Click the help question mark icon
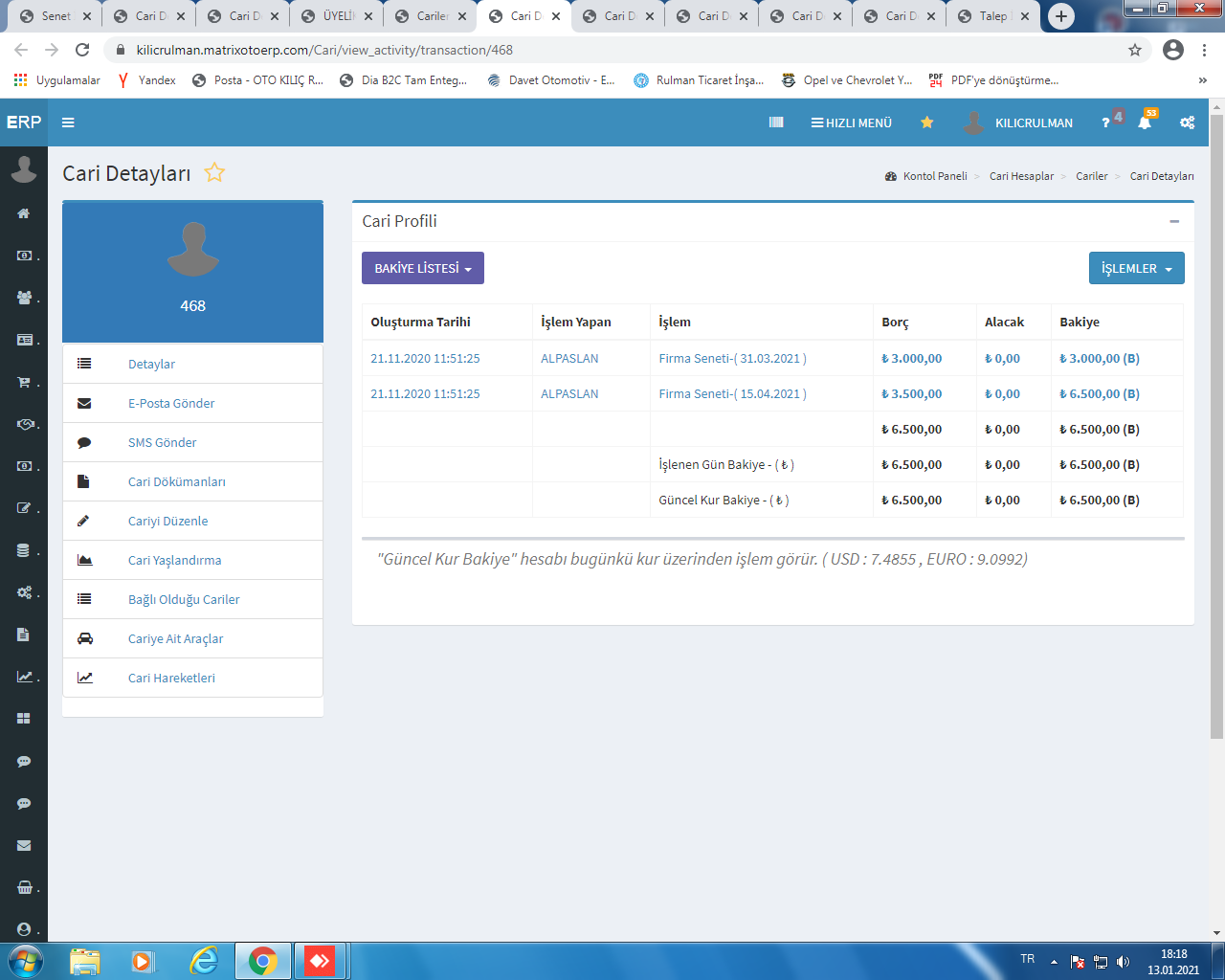1225x980 pixels. [1105, 122]
